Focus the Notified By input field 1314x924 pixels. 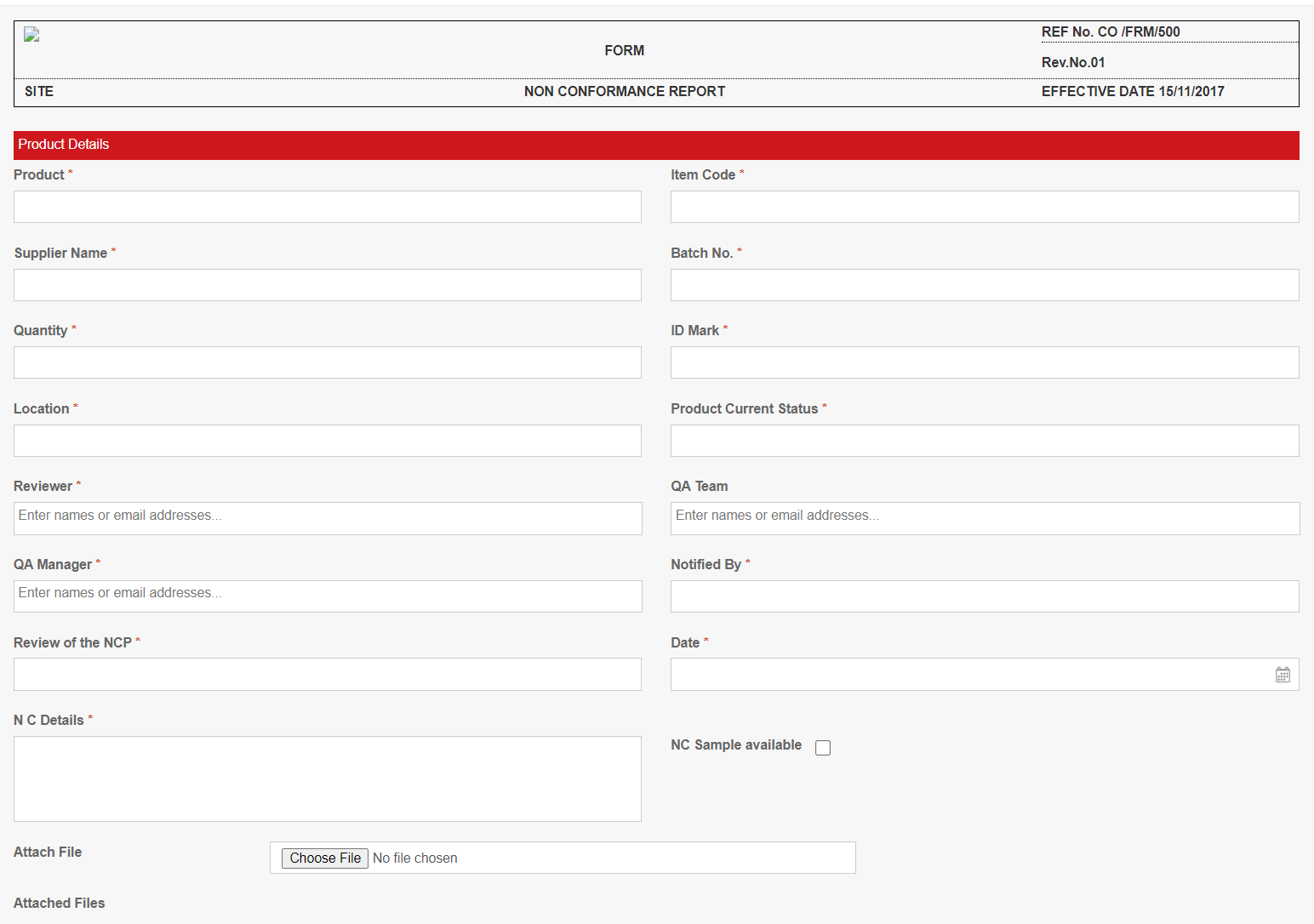984,596
